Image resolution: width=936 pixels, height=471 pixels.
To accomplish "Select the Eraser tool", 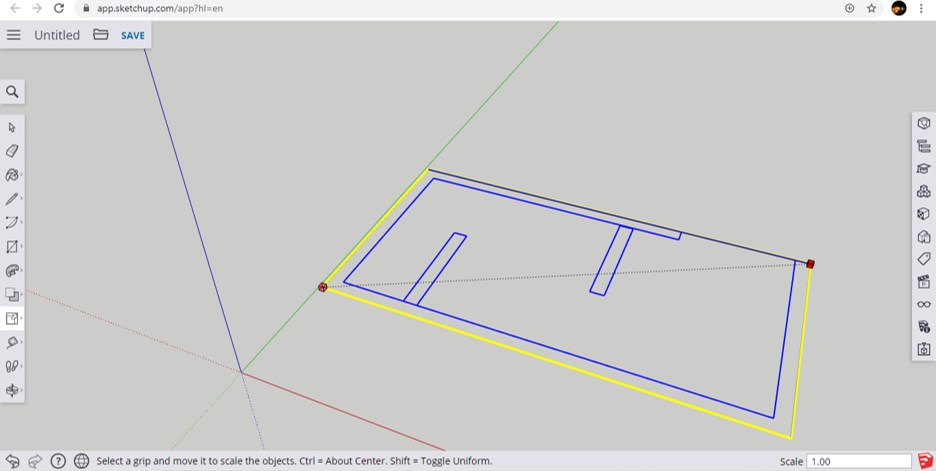I will tap(12, 151).
